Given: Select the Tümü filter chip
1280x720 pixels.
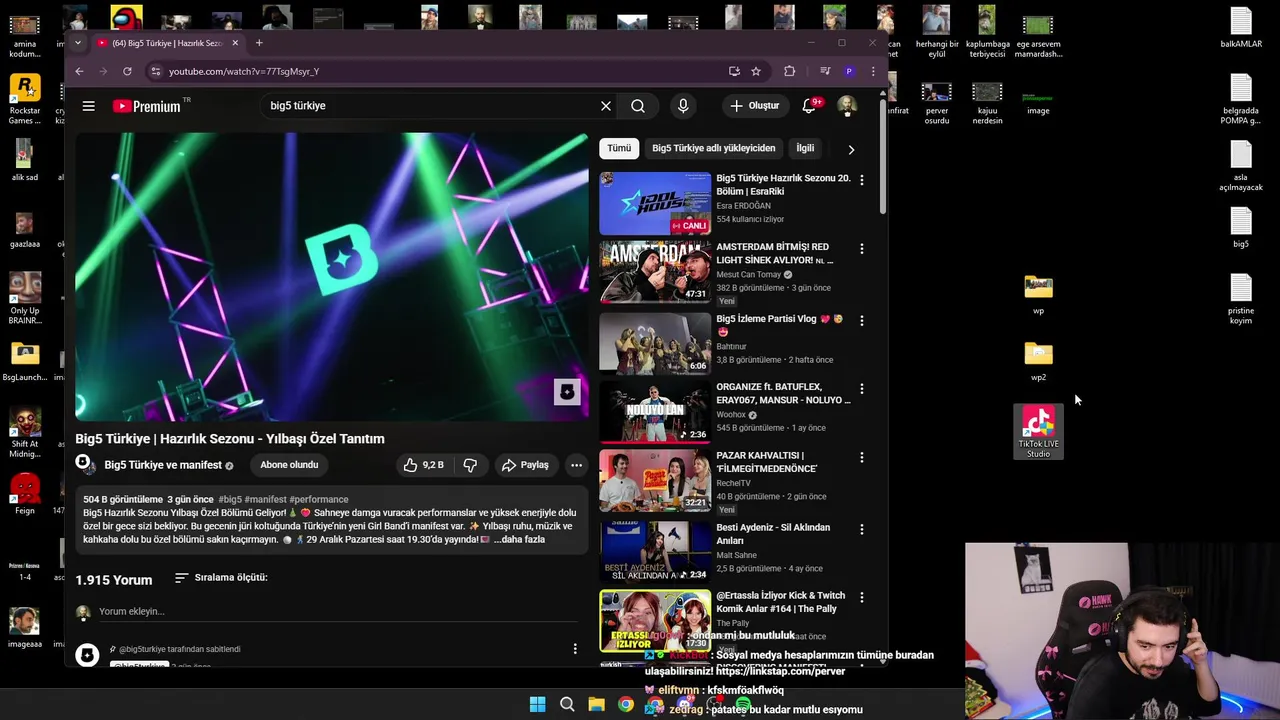Looking at the screenshot, I should pyautogui.click(x=619, y=148).
